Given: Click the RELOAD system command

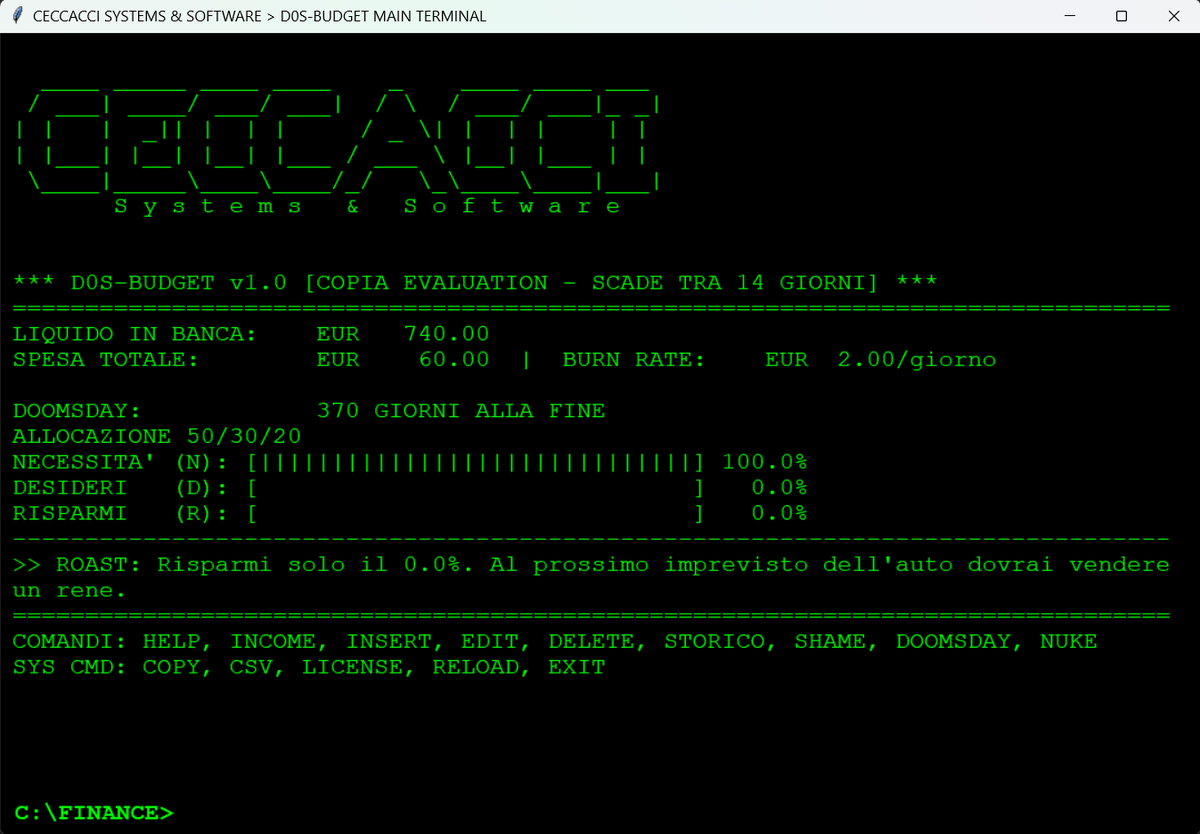Looking at the screenshot, I should click(476, 667).
